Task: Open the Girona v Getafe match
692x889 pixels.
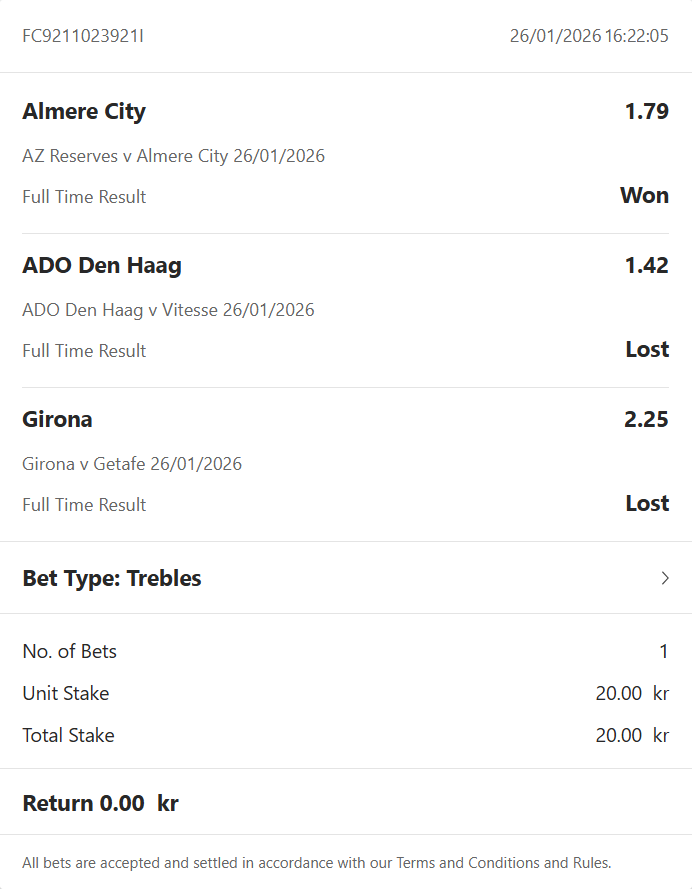Action: coord(132,464)
